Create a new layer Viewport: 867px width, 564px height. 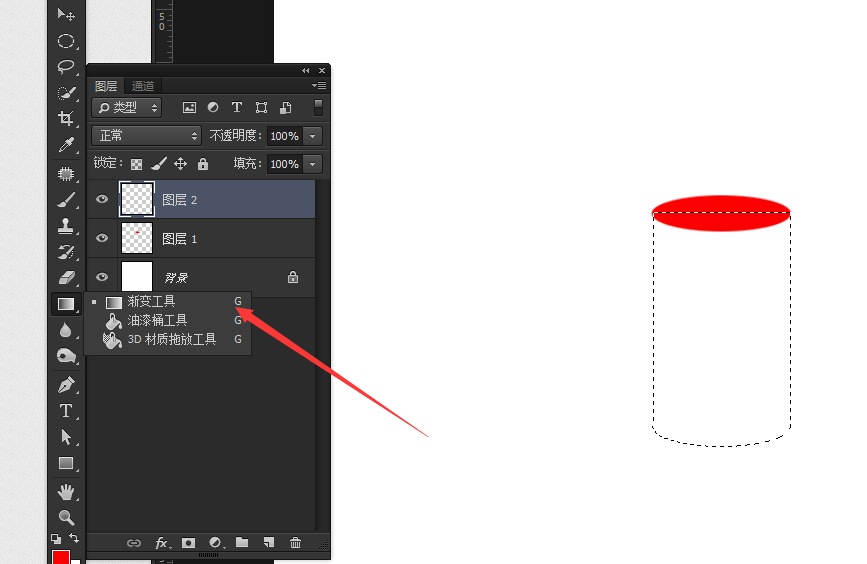(269, 542)
